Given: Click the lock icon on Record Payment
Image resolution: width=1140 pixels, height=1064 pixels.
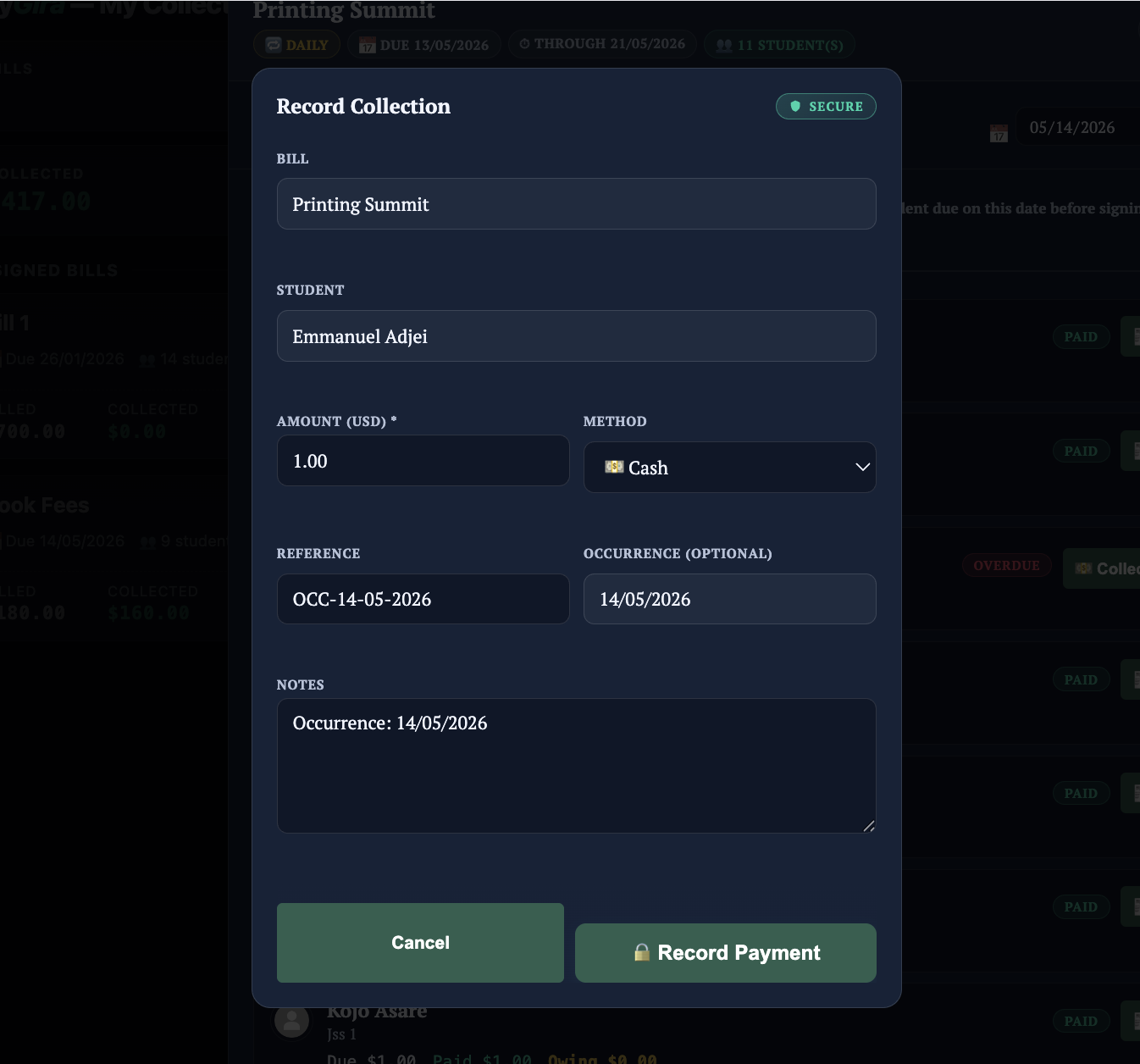Looking at the screenshot, I should pyautogui.click(x=642, y=953).
